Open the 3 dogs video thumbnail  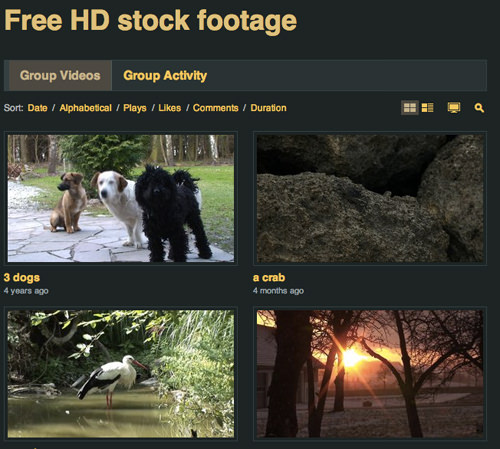click(121, 198)
